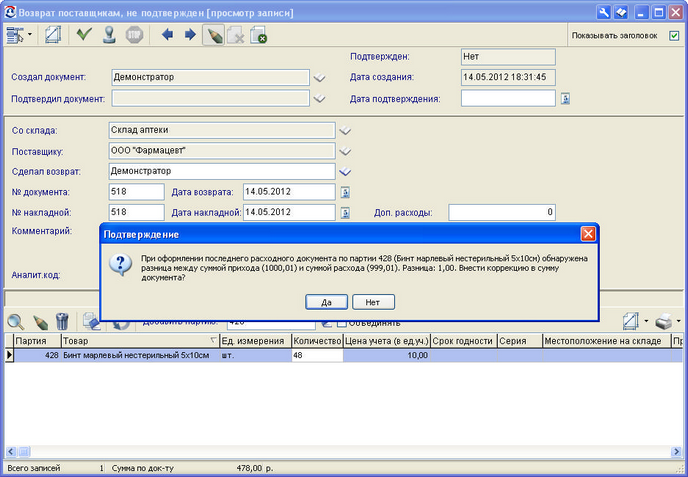Click 'Да' in the confirmation dialog
Screen dimensions: 688x477
[326, 302]
